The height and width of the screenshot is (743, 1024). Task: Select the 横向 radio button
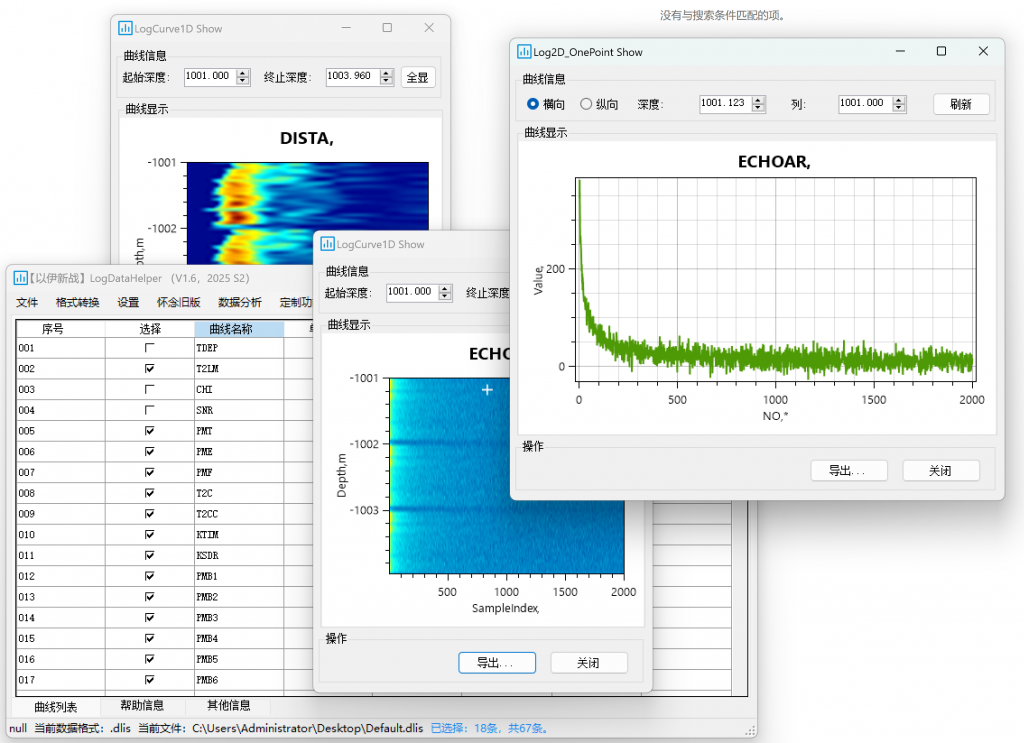[x=533, y=104]
